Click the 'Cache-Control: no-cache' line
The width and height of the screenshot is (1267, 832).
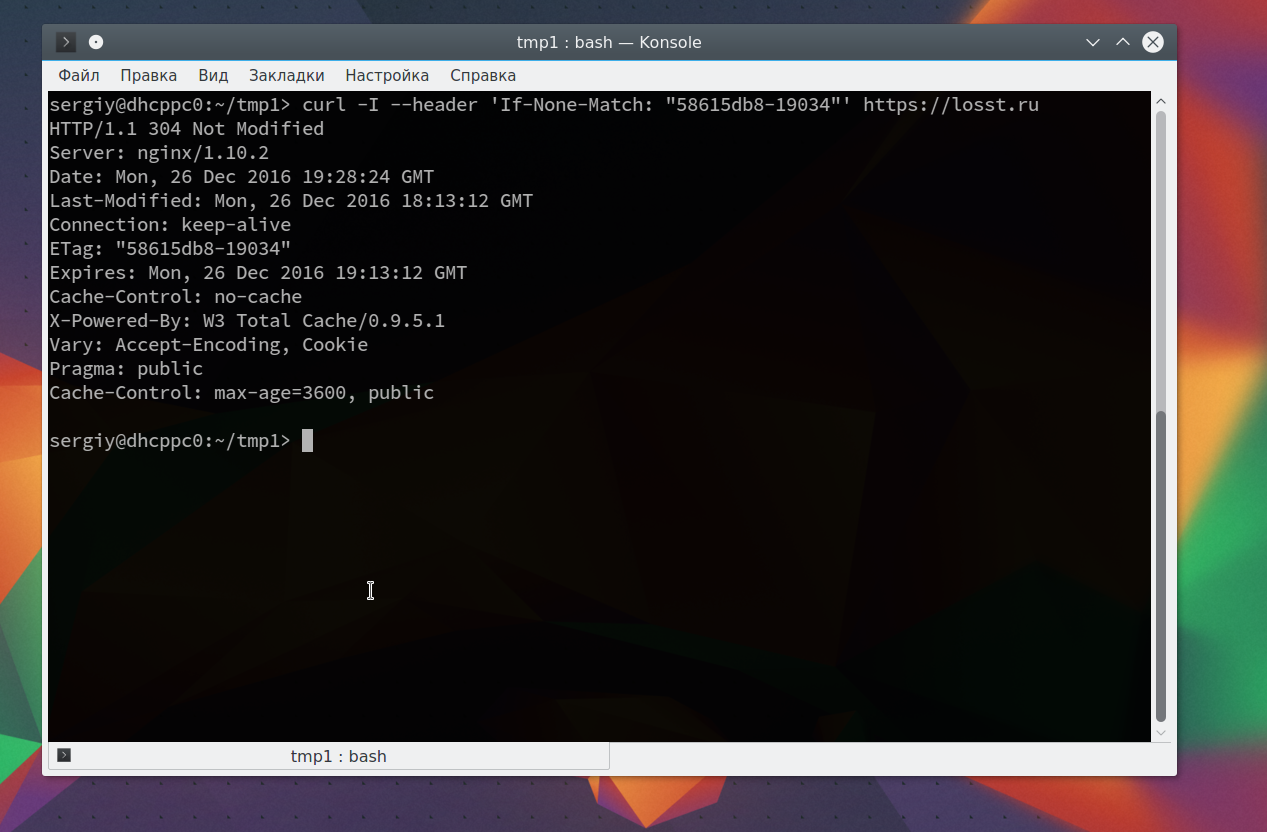[x=176, y=297]
